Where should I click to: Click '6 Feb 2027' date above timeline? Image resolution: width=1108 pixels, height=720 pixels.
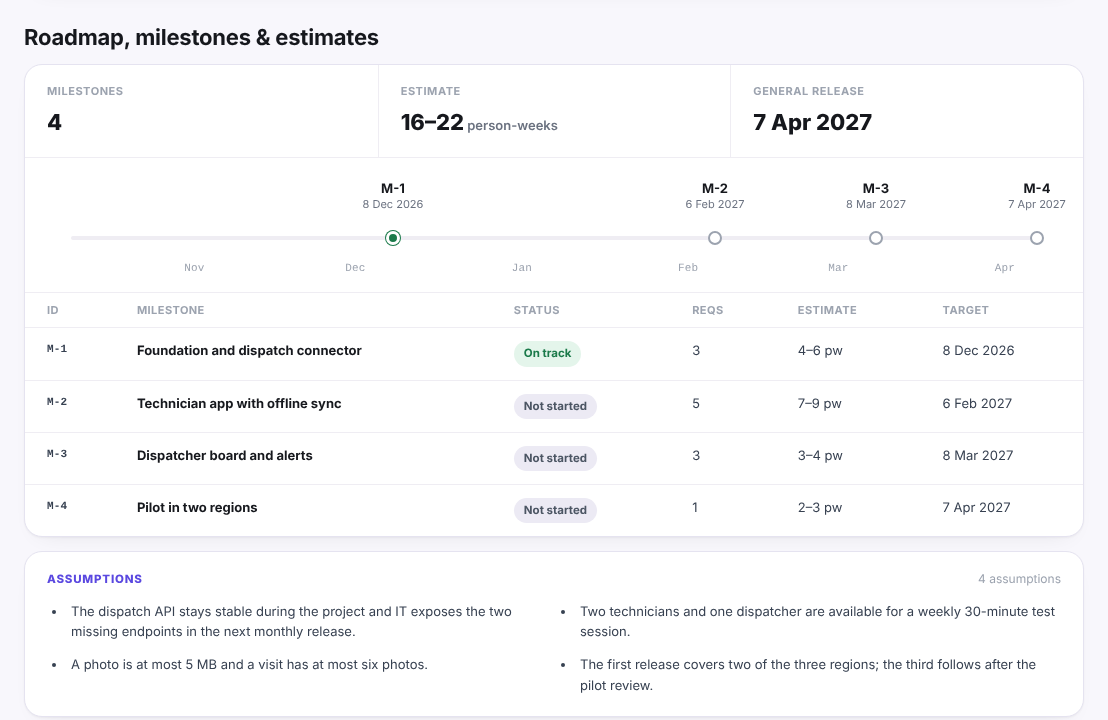714,204
